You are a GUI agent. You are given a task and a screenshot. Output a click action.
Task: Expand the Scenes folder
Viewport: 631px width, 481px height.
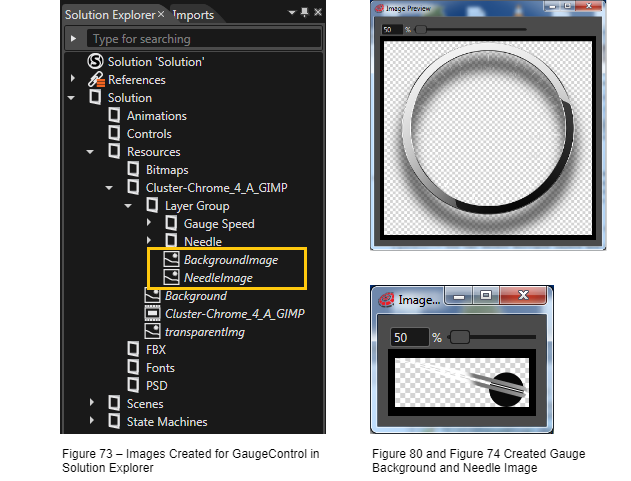point(92,402)
